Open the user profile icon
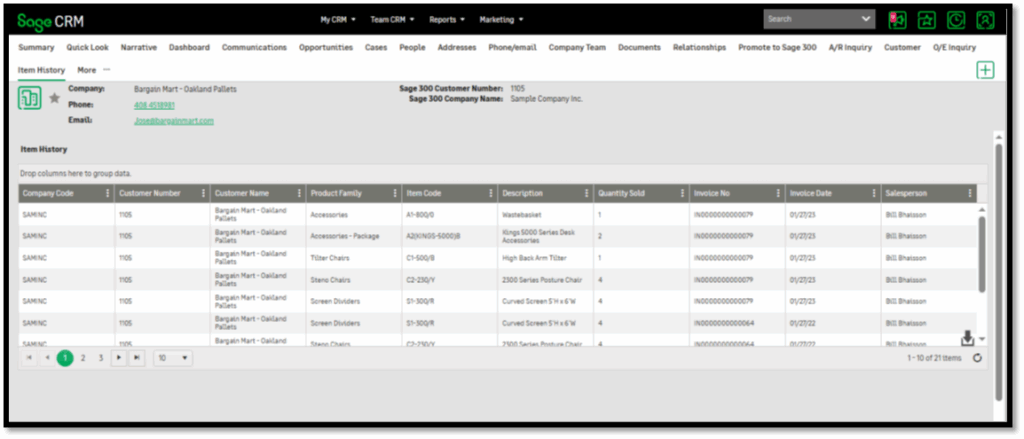The width and height of the screenshot is (1024, 439). [x=985, y=20]
